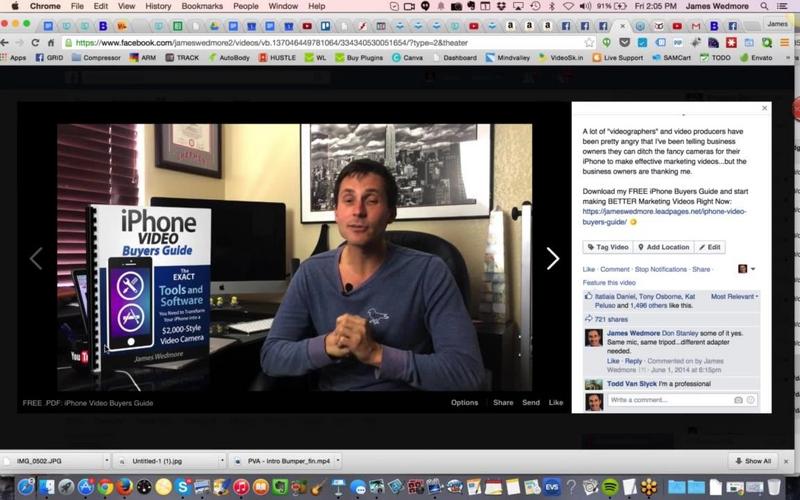800x500 pixels.
Task: Open the Apps bookmarks shortcut
Action: coord(13,58)
